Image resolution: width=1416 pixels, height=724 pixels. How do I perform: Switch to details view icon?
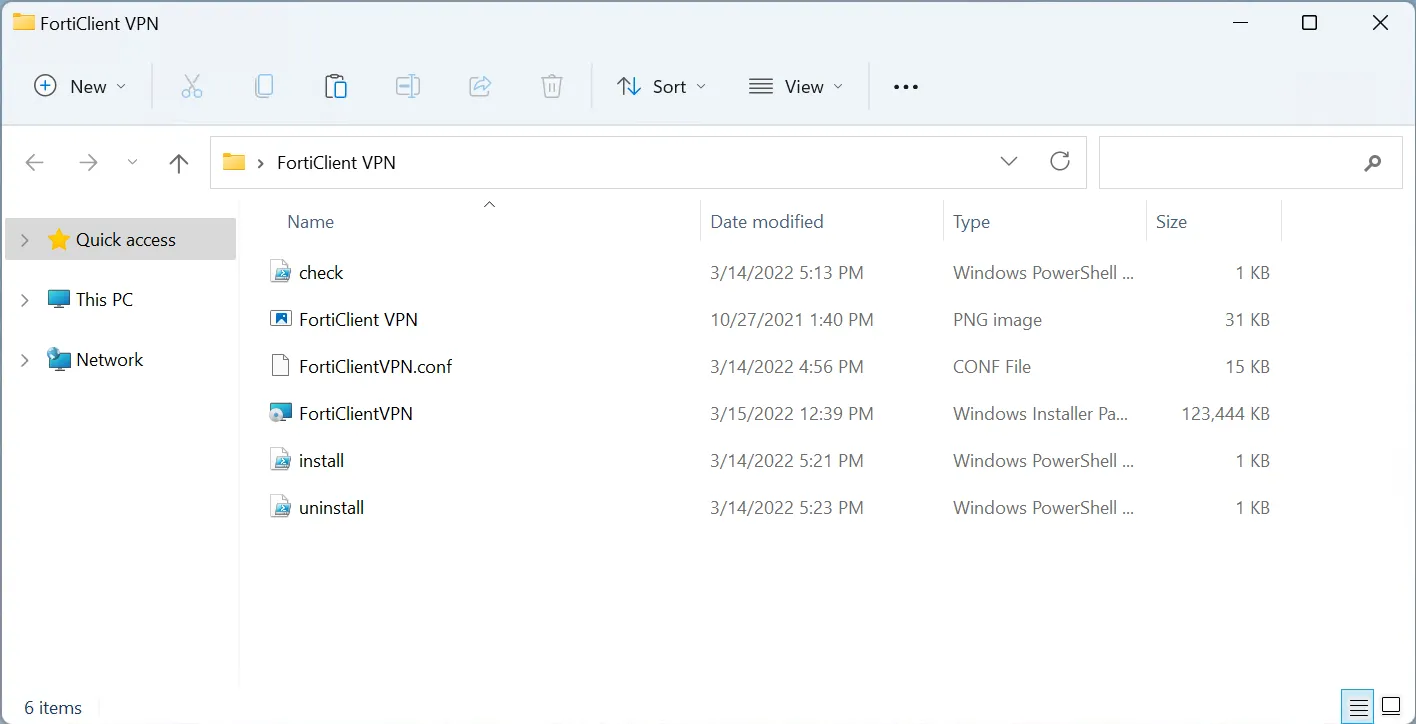[x=1359, y=707]
